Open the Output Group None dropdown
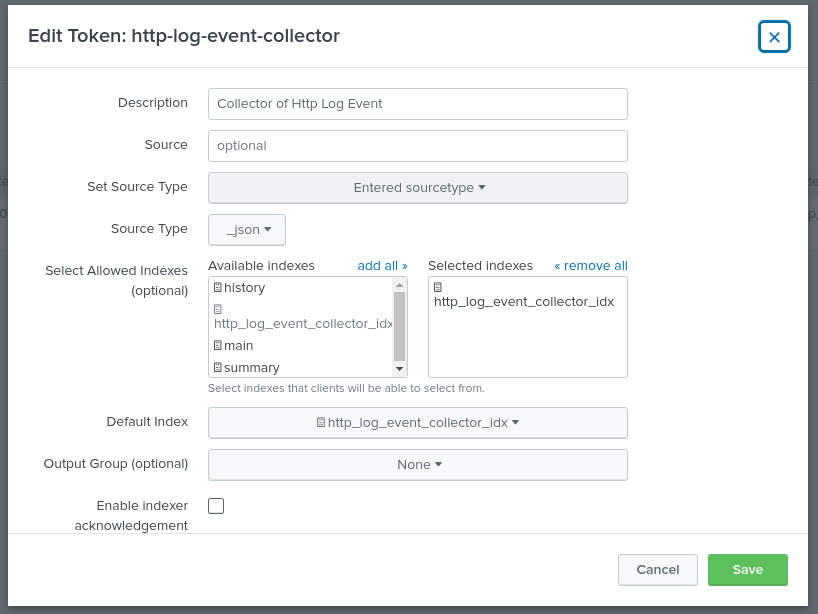This screenshot has height=614, width=818. coord(418,465)
